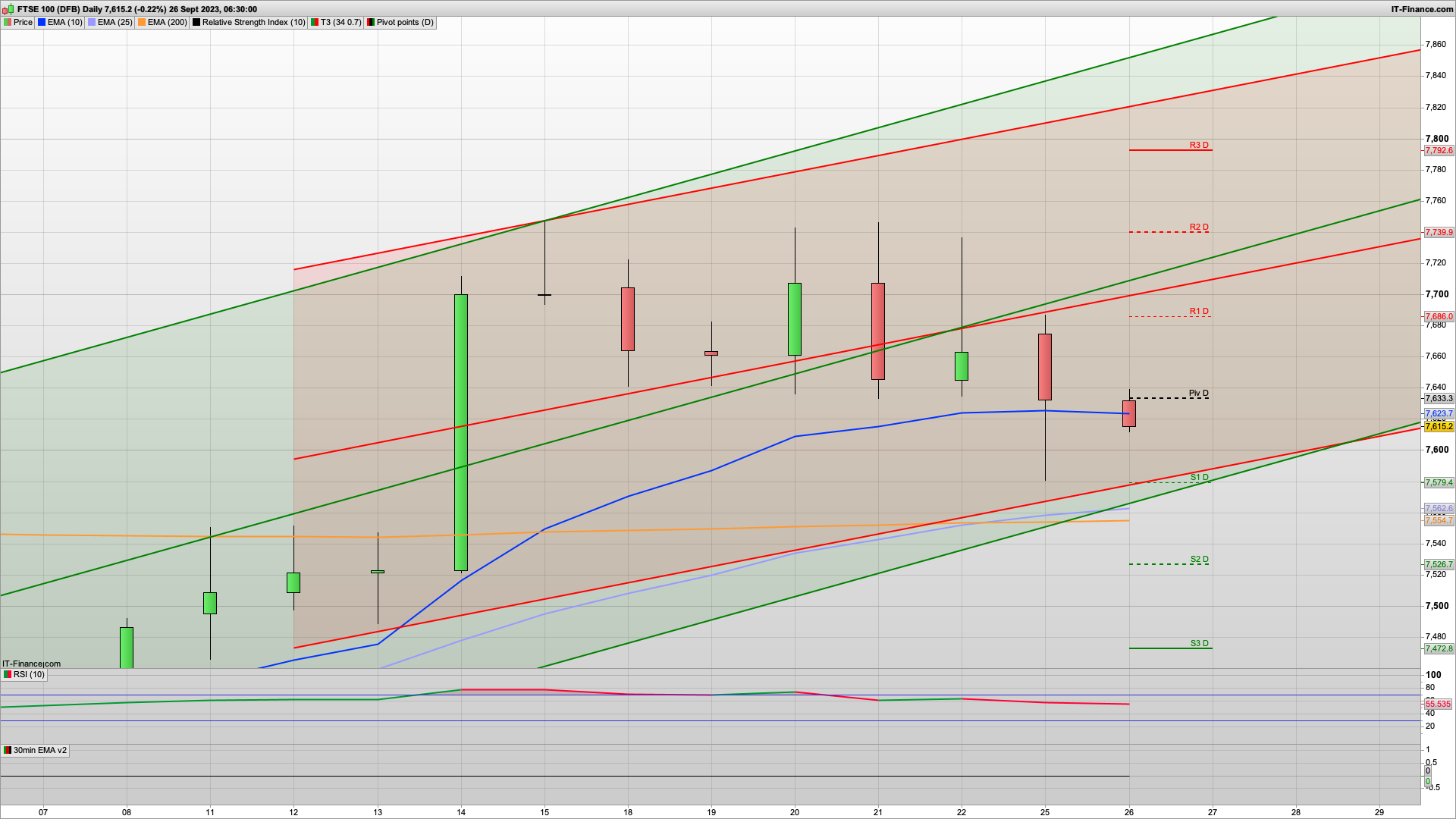The width and height of the screenshot is (1456, 819).
Task: Click date label 20 on time axis
Action: point(795,811)
